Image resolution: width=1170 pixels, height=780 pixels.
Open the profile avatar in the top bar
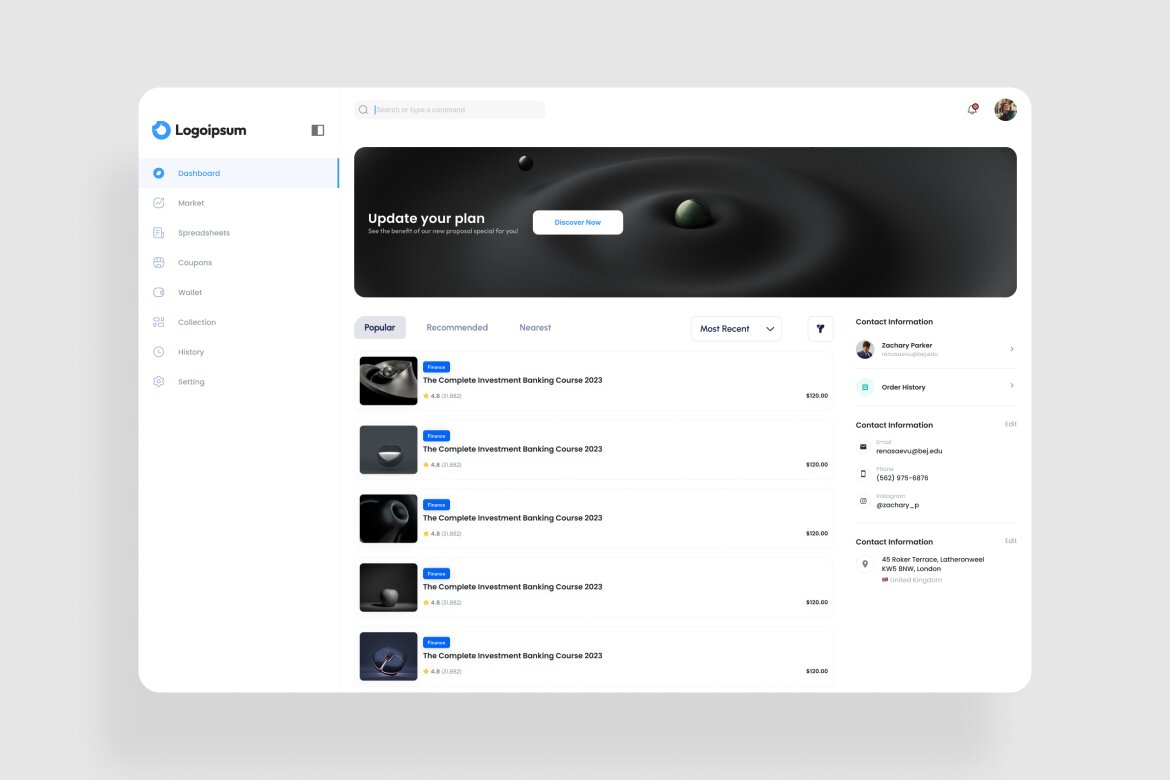1004,109
